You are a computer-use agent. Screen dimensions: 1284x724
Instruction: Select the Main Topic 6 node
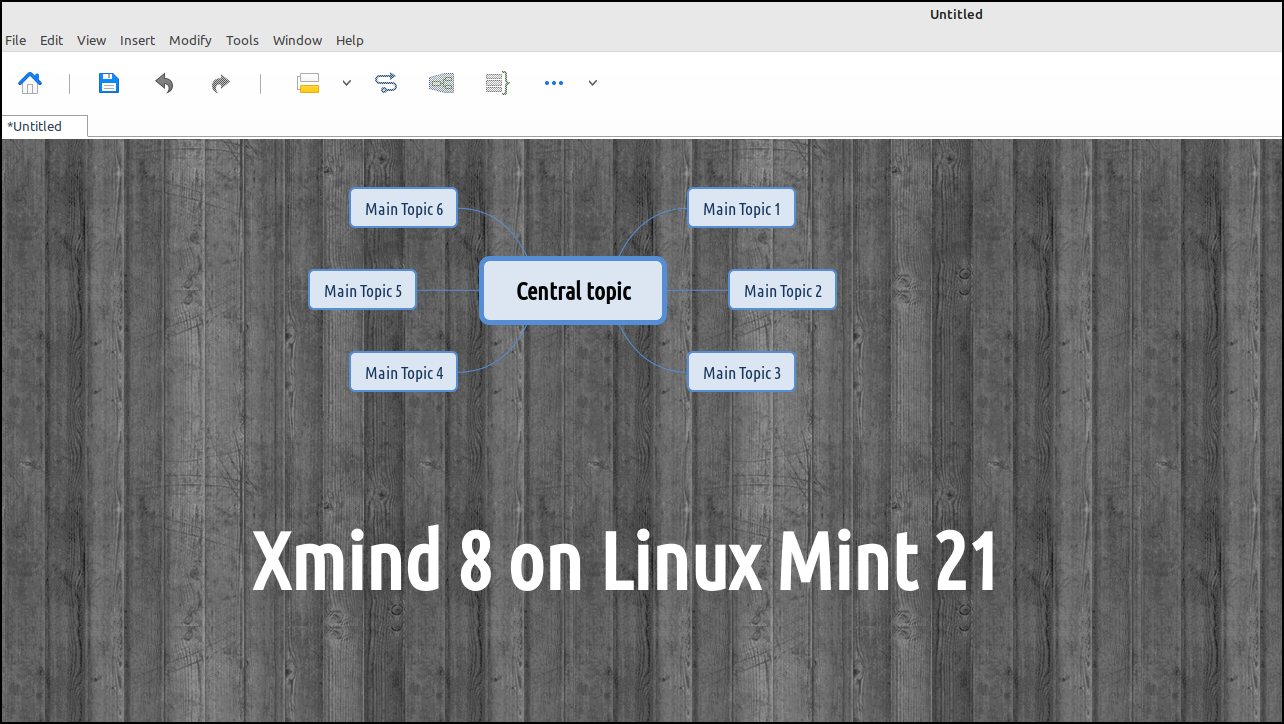[404, 208]
